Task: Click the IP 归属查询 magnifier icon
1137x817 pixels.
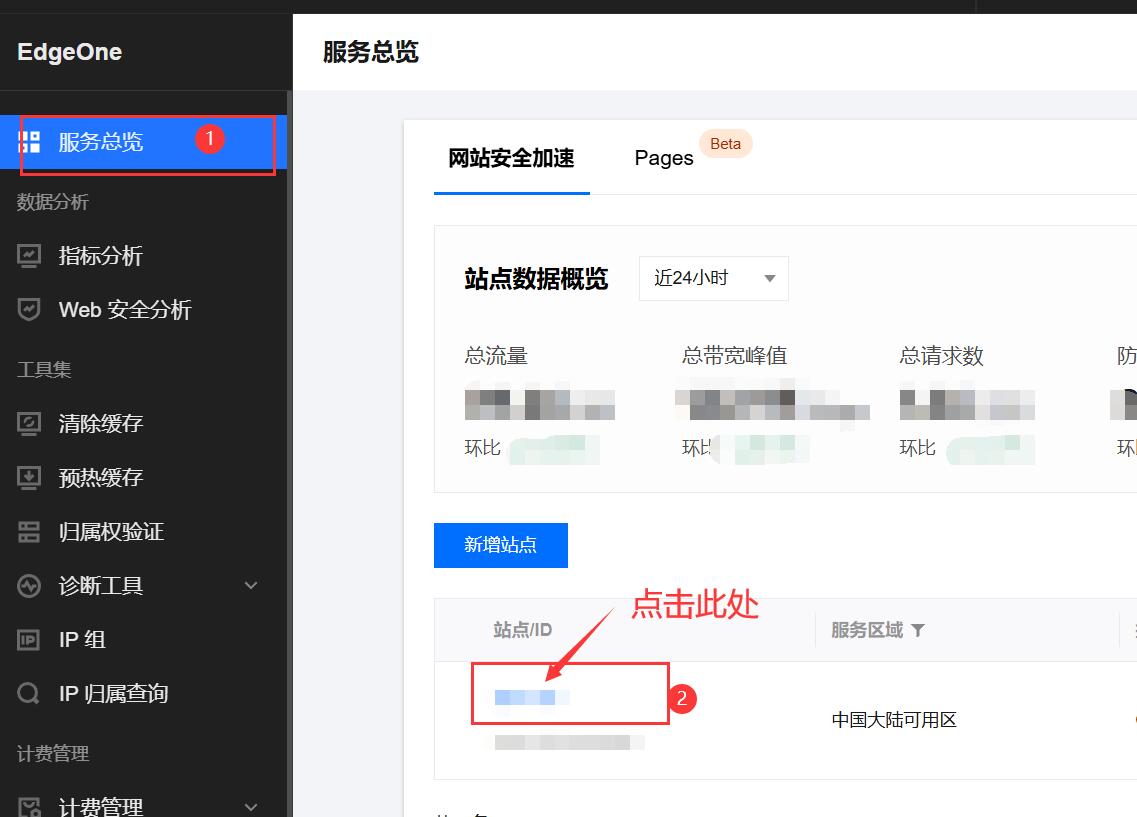Action: 29,694
